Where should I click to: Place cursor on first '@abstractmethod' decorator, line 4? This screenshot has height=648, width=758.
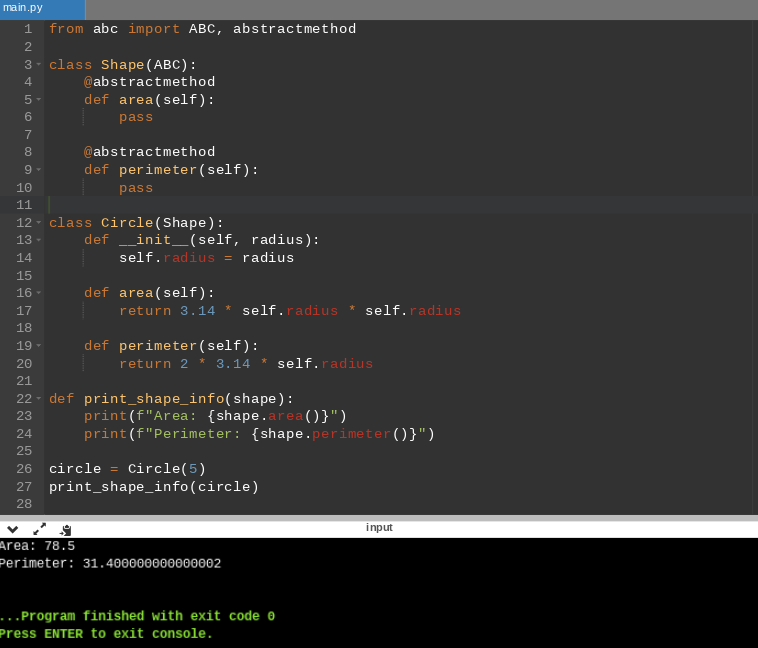pos(149,82)
